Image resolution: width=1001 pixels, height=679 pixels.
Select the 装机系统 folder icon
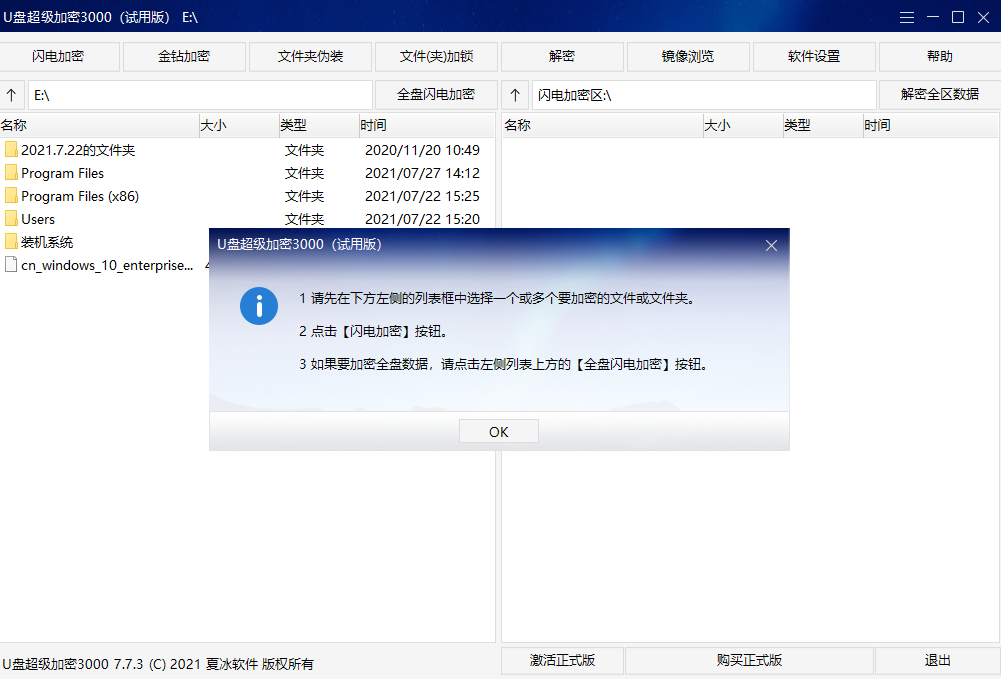point(11,241)
